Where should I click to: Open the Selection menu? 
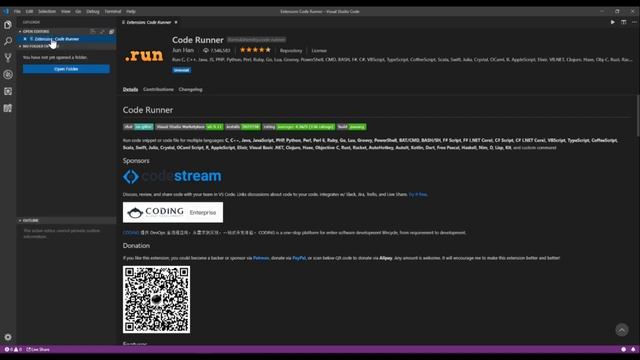click(47, 11)
